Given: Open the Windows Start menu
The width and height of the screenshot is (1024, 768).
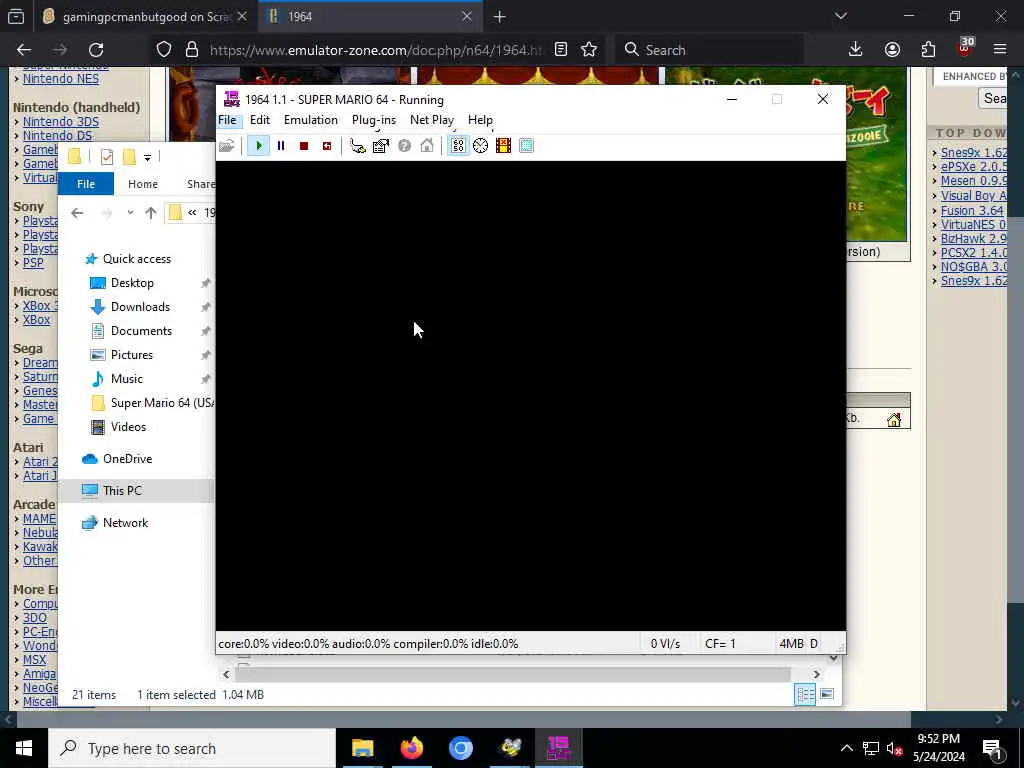Looking at the screenshot, I should [x=24, y=748].
